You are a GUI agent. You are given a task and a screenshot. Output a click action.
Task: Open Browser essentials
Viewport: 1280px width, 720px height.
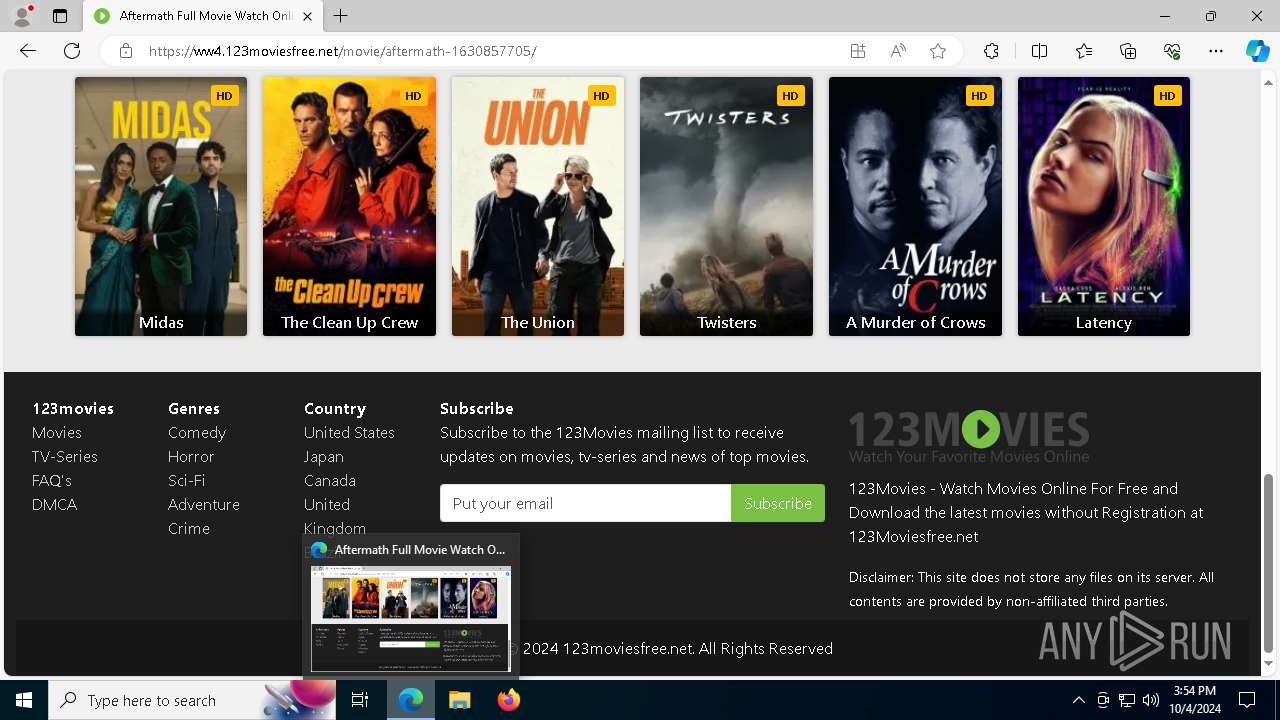[1172, 51]
